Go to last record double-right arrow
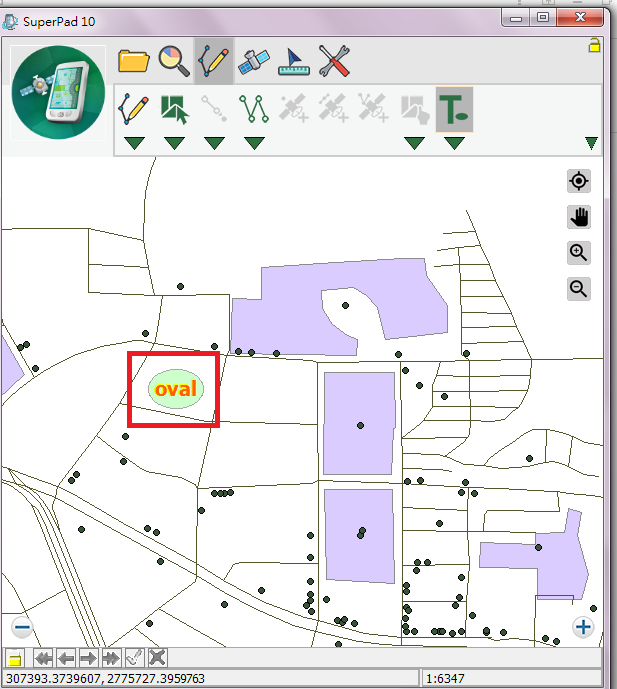The image size is (617, 689). pos(112,658)
